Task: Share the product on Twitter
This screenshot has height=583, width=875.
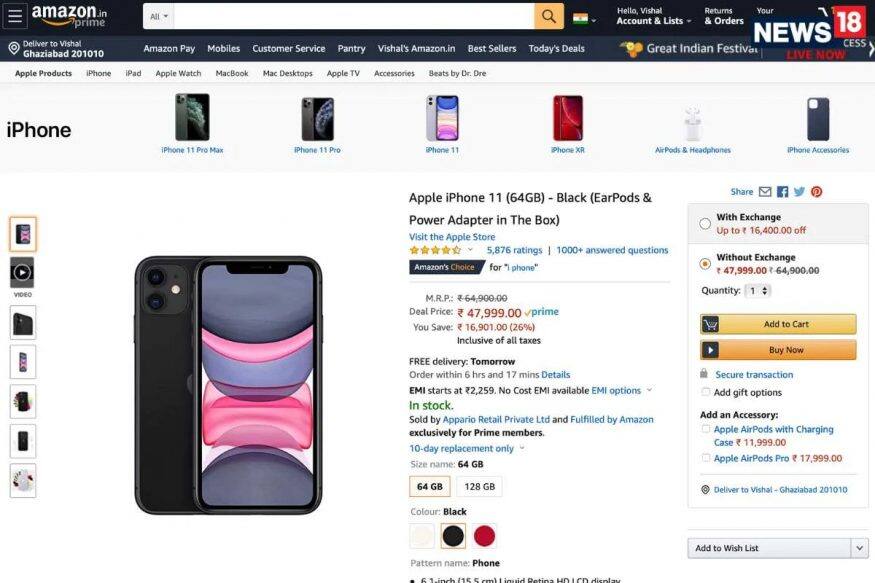Action: coord(799,192)
